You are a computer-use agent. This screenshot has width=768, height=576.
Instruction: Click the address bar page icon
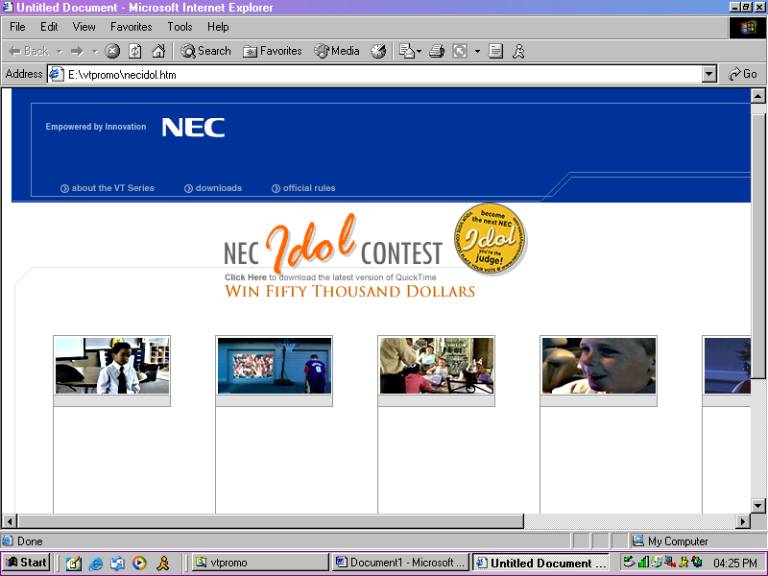(x=56, y=74)
